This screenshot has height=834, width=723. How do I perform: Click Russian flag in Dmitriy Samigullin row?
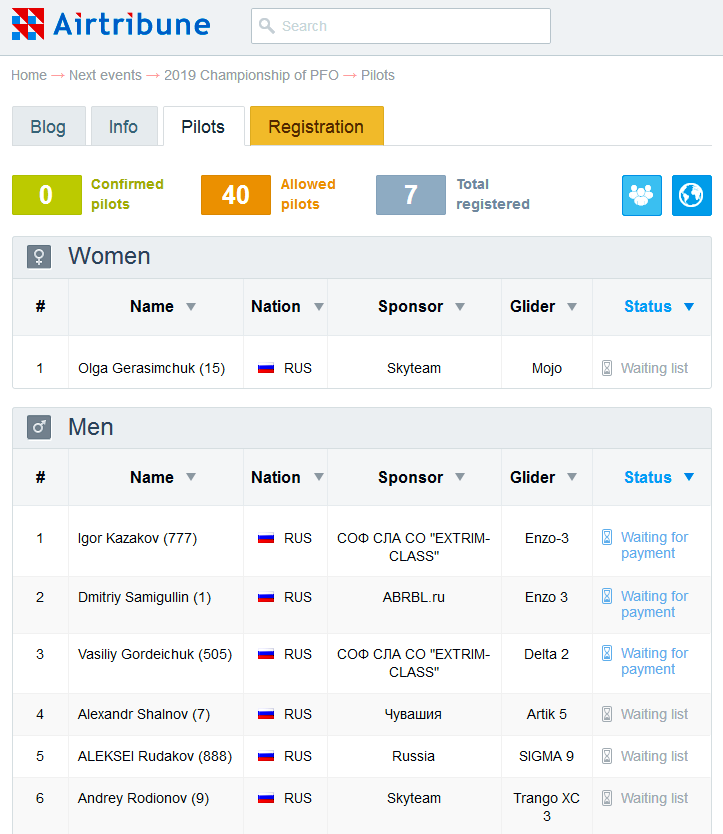pyautogui.click(x=266, y=597)
